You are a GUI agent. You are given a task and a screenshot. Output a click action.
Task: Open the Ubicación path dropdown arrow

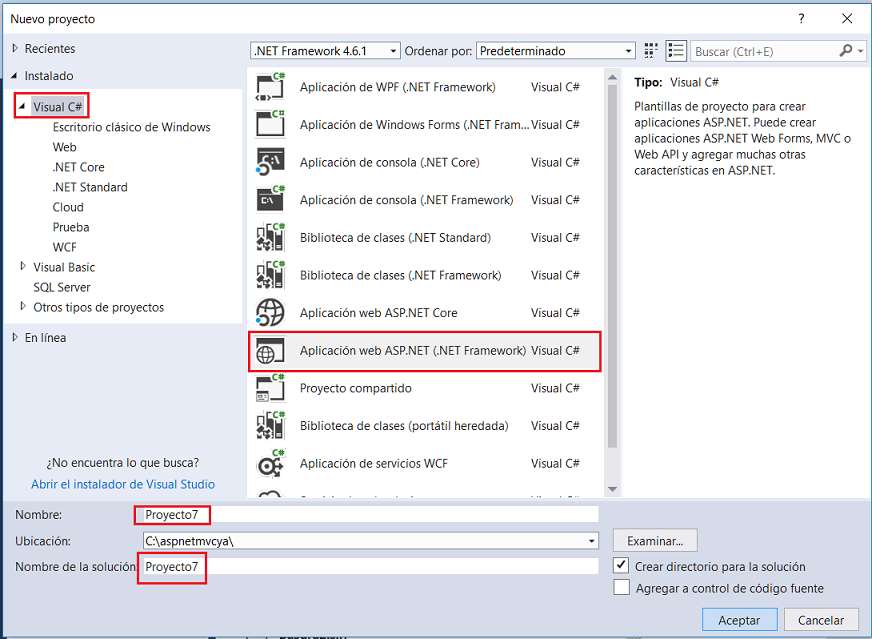[591, 541]
